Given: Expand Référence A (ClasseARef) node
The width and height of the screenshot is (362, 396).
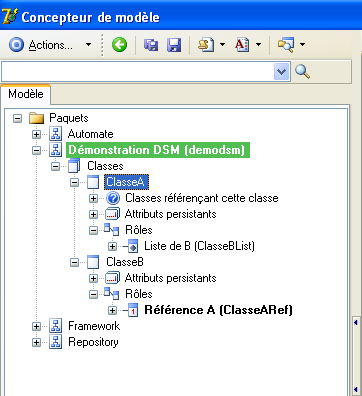Looking at the screenshot, I should 112,310.
